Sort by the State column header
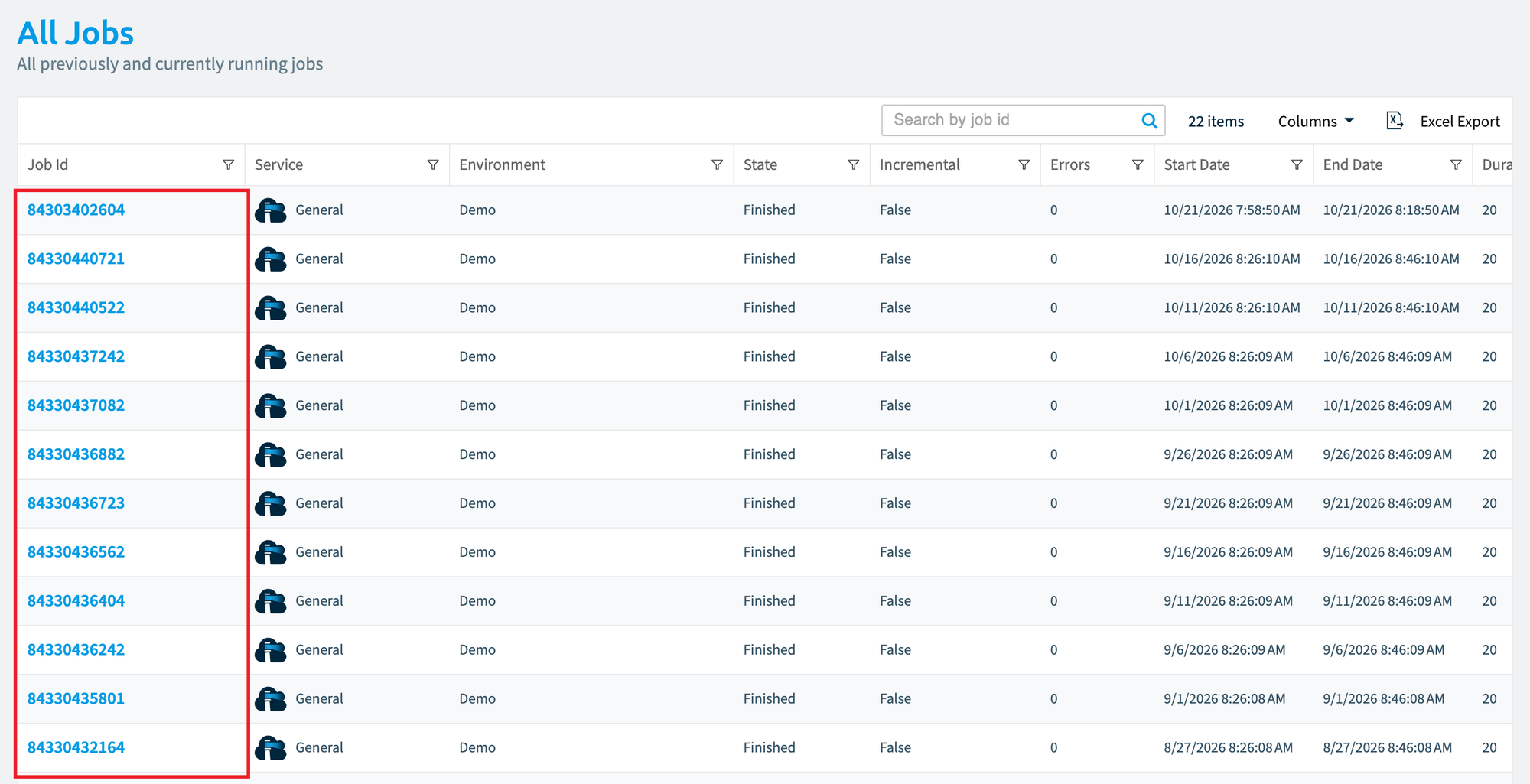Viewport: 1530px width, 784px height. [x=760, y=164]
